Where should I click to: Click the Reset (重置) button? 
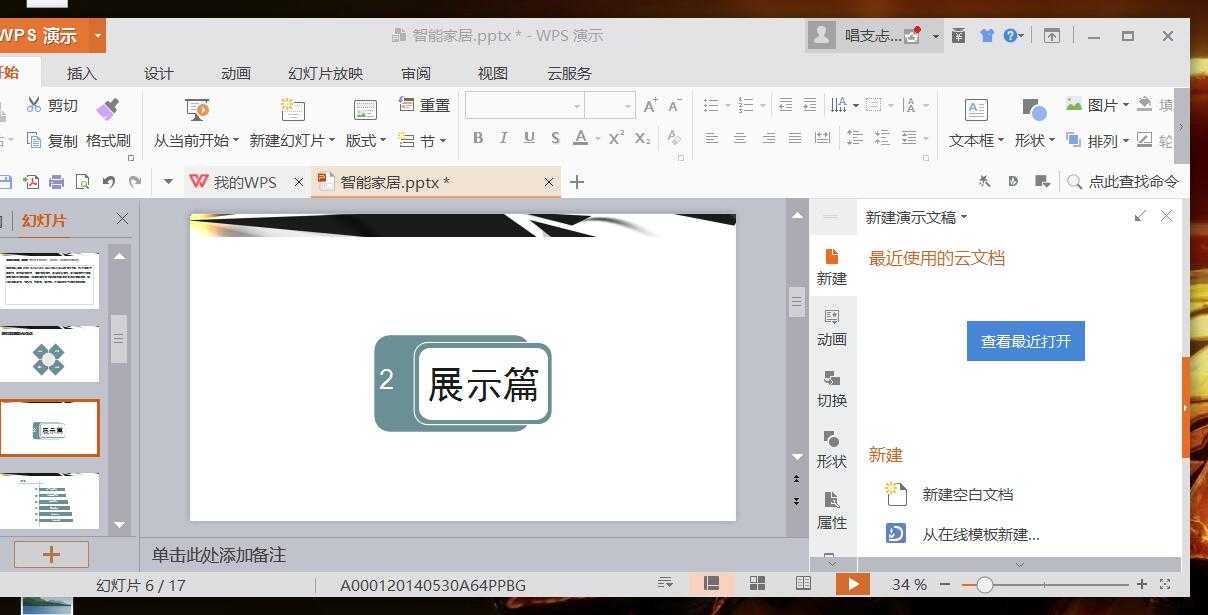point(424,105)
